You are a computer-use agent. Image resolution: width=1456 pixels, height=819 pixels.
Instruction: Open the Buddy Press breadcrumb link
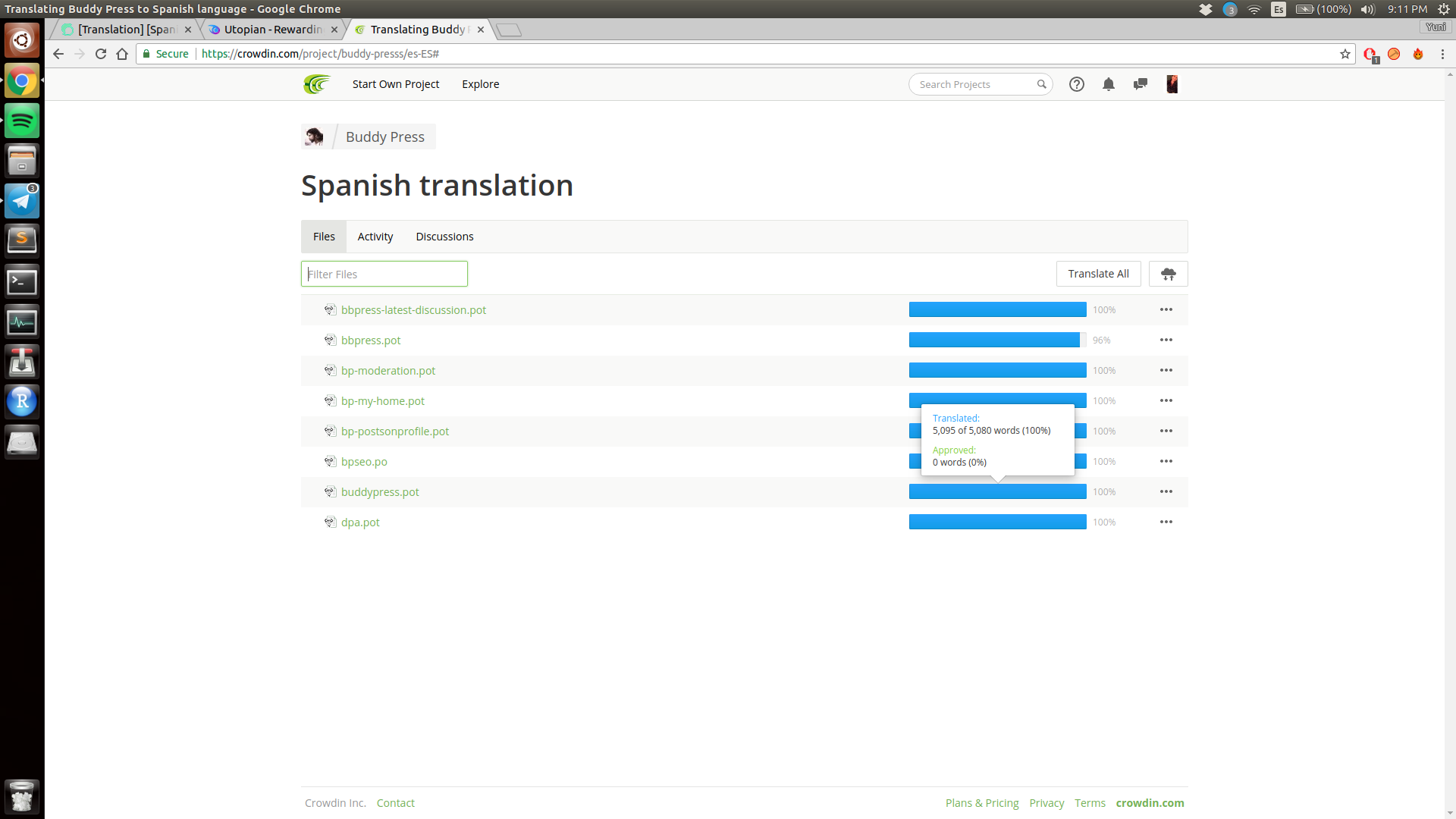coord(385,136)
